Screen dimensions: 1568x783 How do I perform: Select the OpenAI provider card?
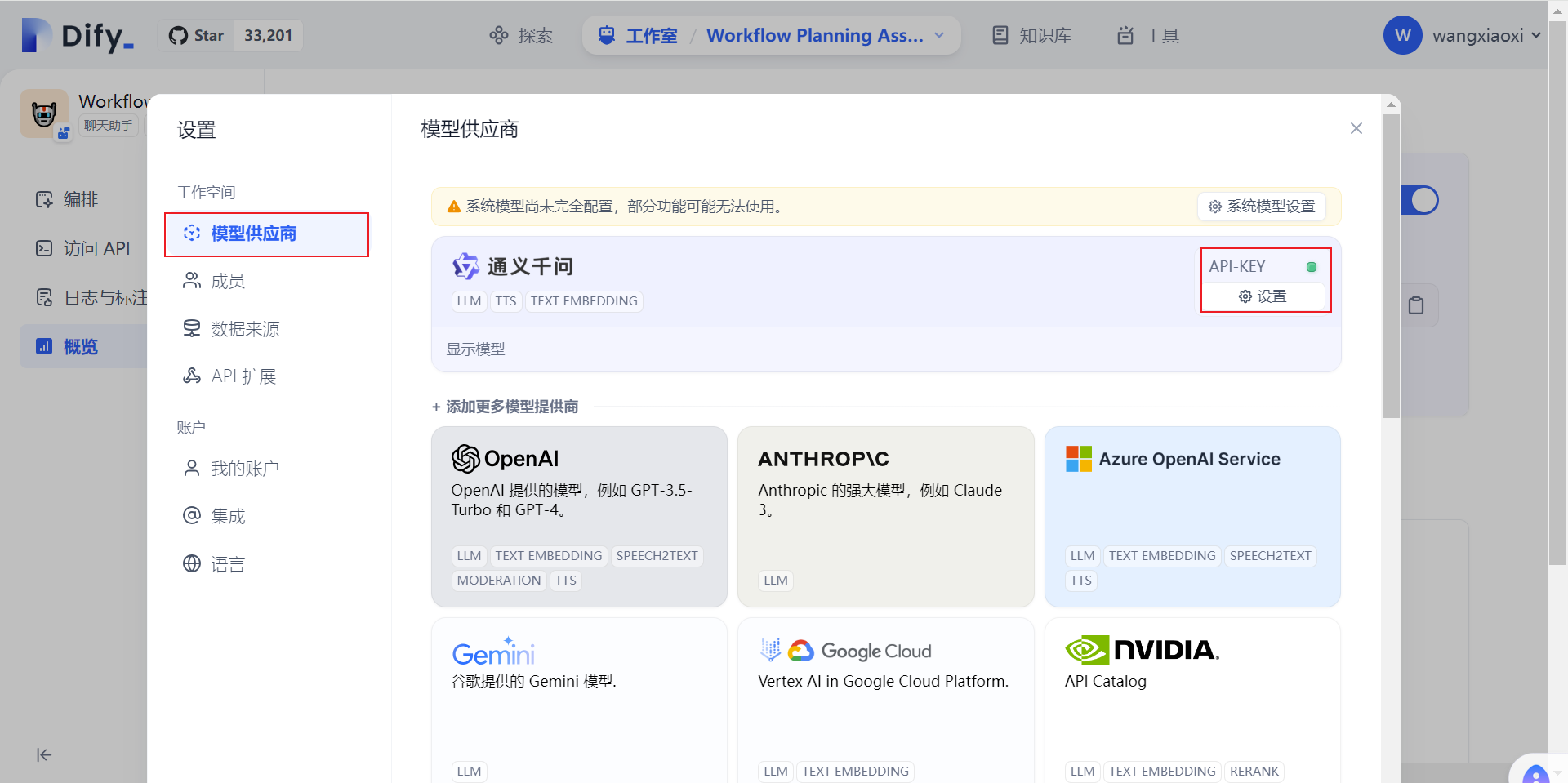click(579, 517)
